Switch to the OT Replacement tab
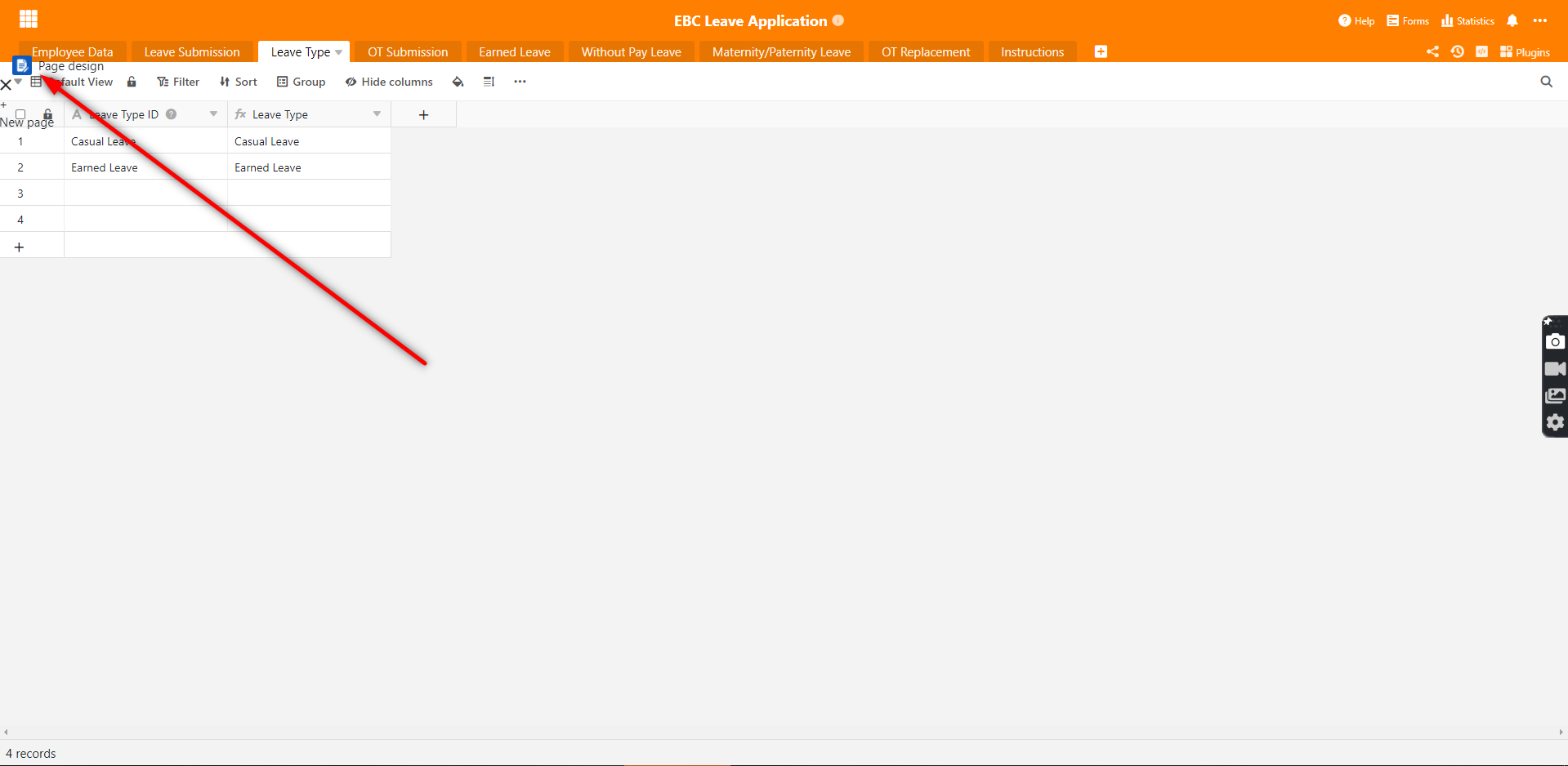The height and width of the screenshot is (766, 1568). tap(925, 52)
